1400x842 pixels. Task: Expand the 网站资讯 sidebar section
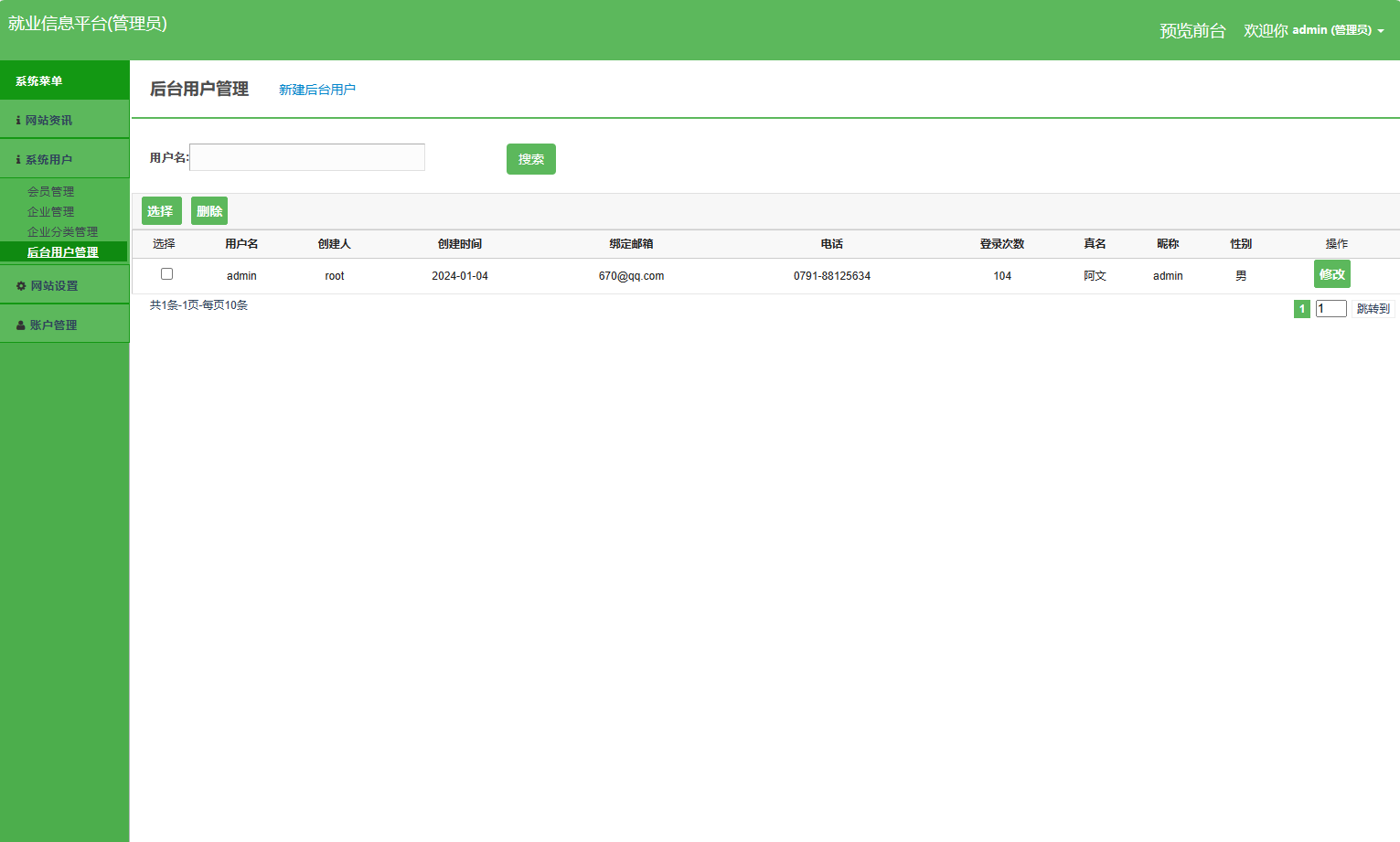click(48, 121)
